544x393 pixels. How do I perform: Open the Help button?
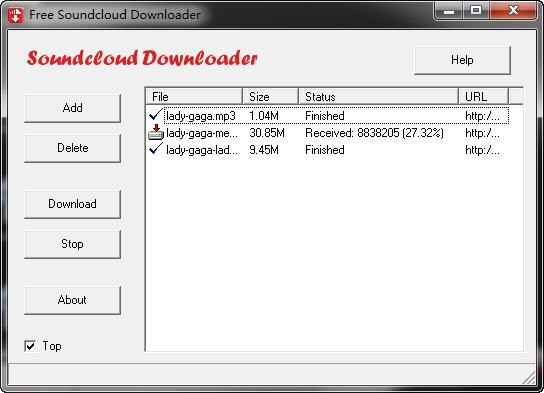tap(462, 60)
